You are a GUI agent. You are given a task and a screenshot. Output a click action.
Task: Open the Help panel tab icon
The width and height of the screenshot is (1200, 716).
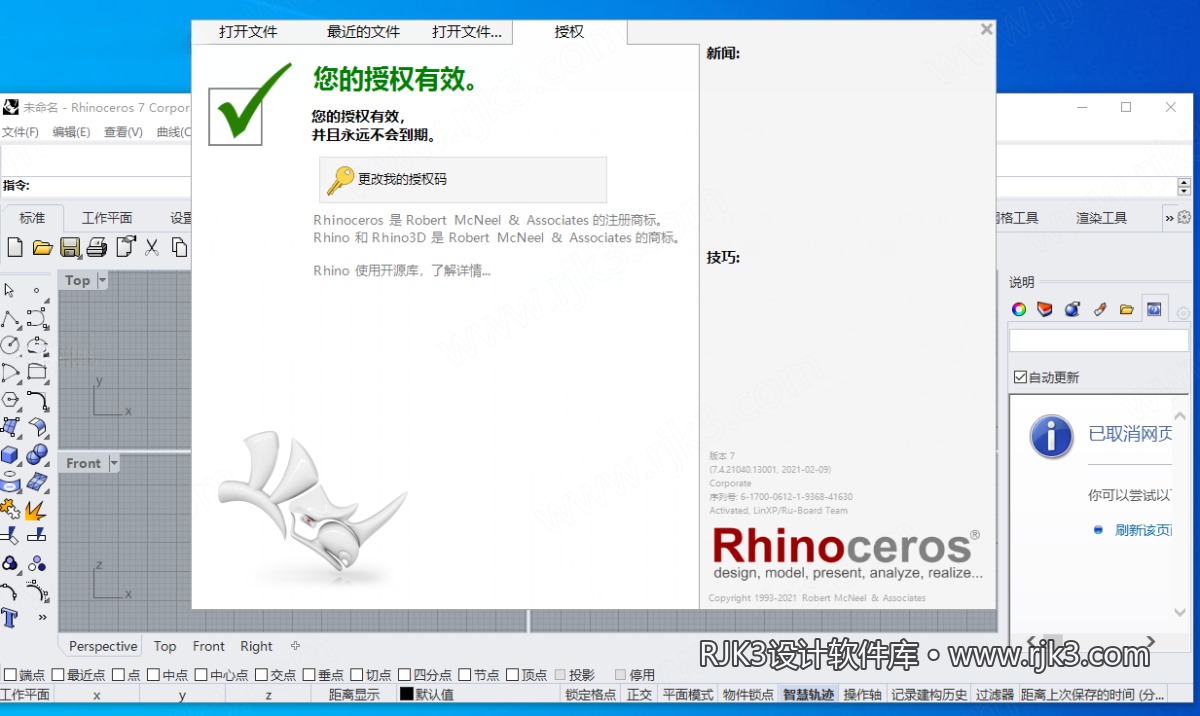(x=1154, y=309)
